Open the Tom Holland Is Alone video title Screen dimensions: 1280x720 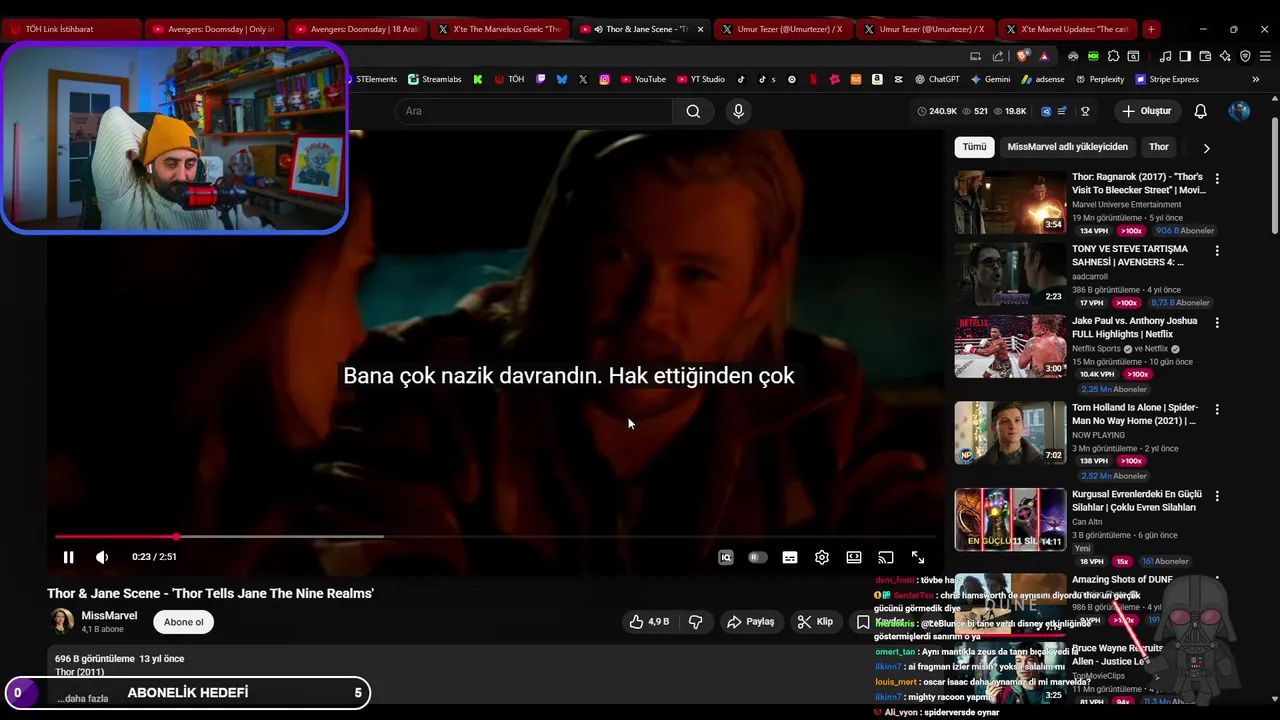pyautogui.click(x=1134, y=414)
